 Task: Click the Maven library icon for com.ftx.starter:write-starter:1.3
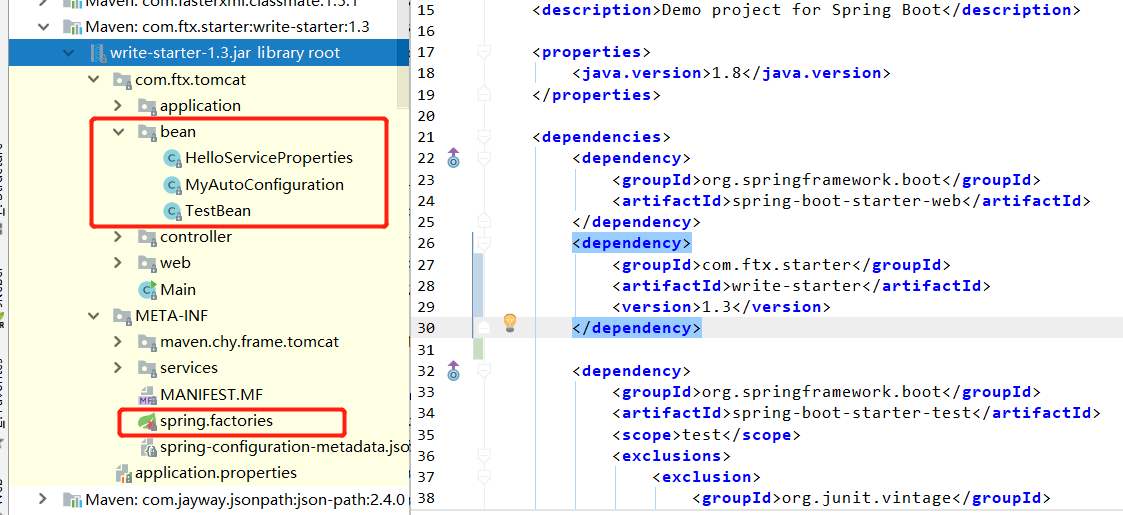tap(72, 27)
